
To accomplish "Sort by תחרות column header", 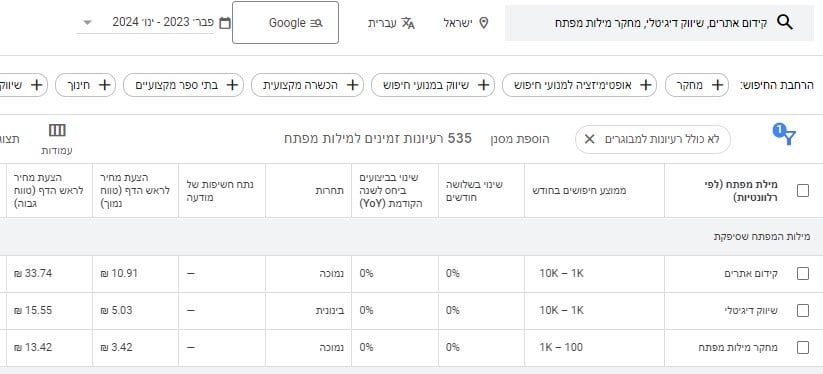I will tap(330, 190).
